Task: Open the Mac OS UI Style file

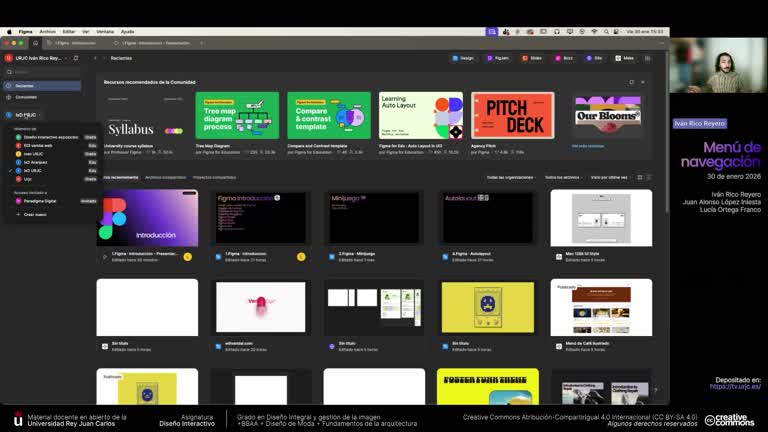Action: point(601,218)
